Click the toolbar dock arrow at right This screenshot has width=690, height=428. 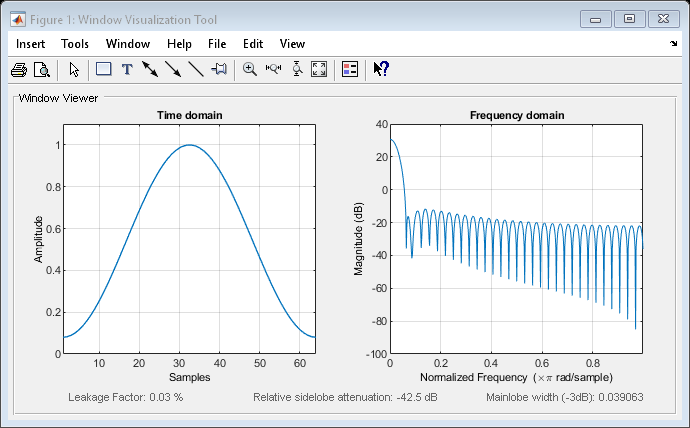[674, 44]
